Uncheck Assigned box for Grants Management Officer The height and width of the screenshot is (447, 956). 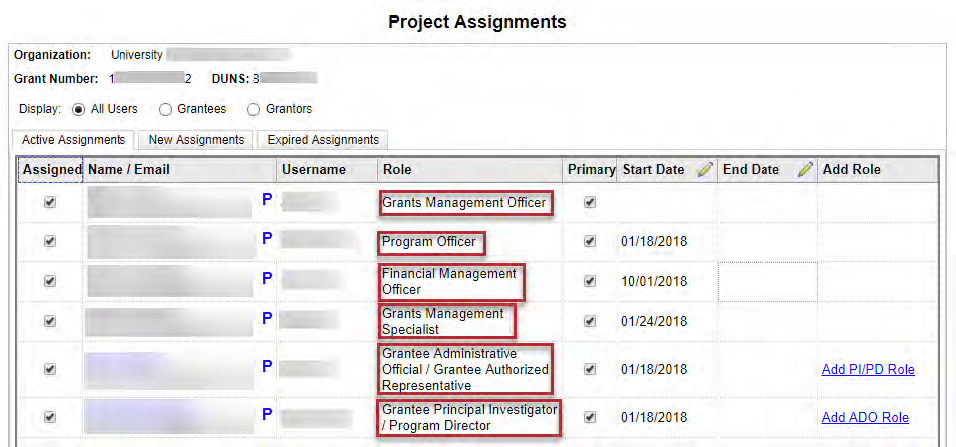coord(50,202)
